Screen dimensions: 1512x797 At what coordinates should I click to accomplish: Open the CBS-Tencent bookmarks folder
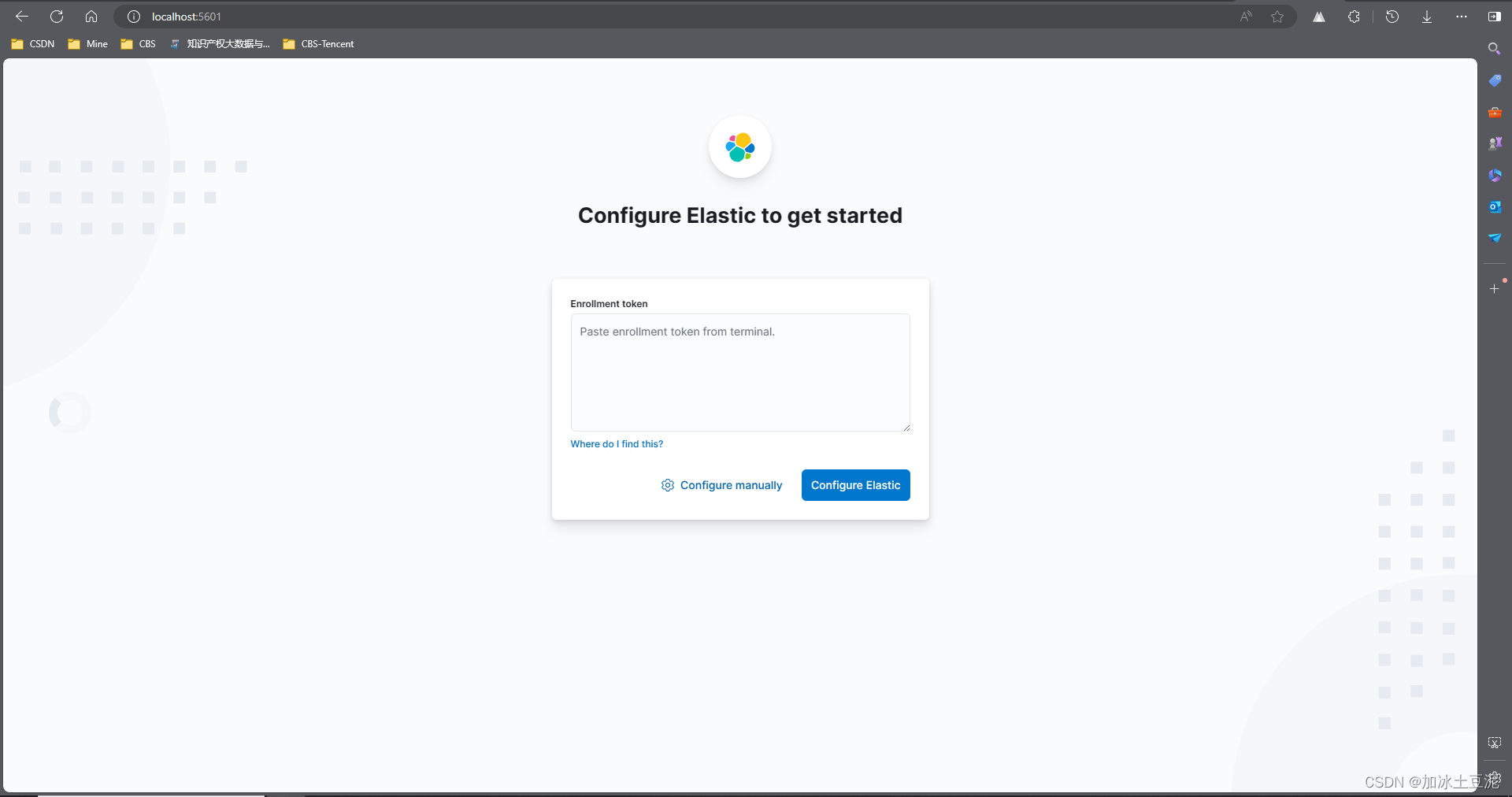pos(319,44)
